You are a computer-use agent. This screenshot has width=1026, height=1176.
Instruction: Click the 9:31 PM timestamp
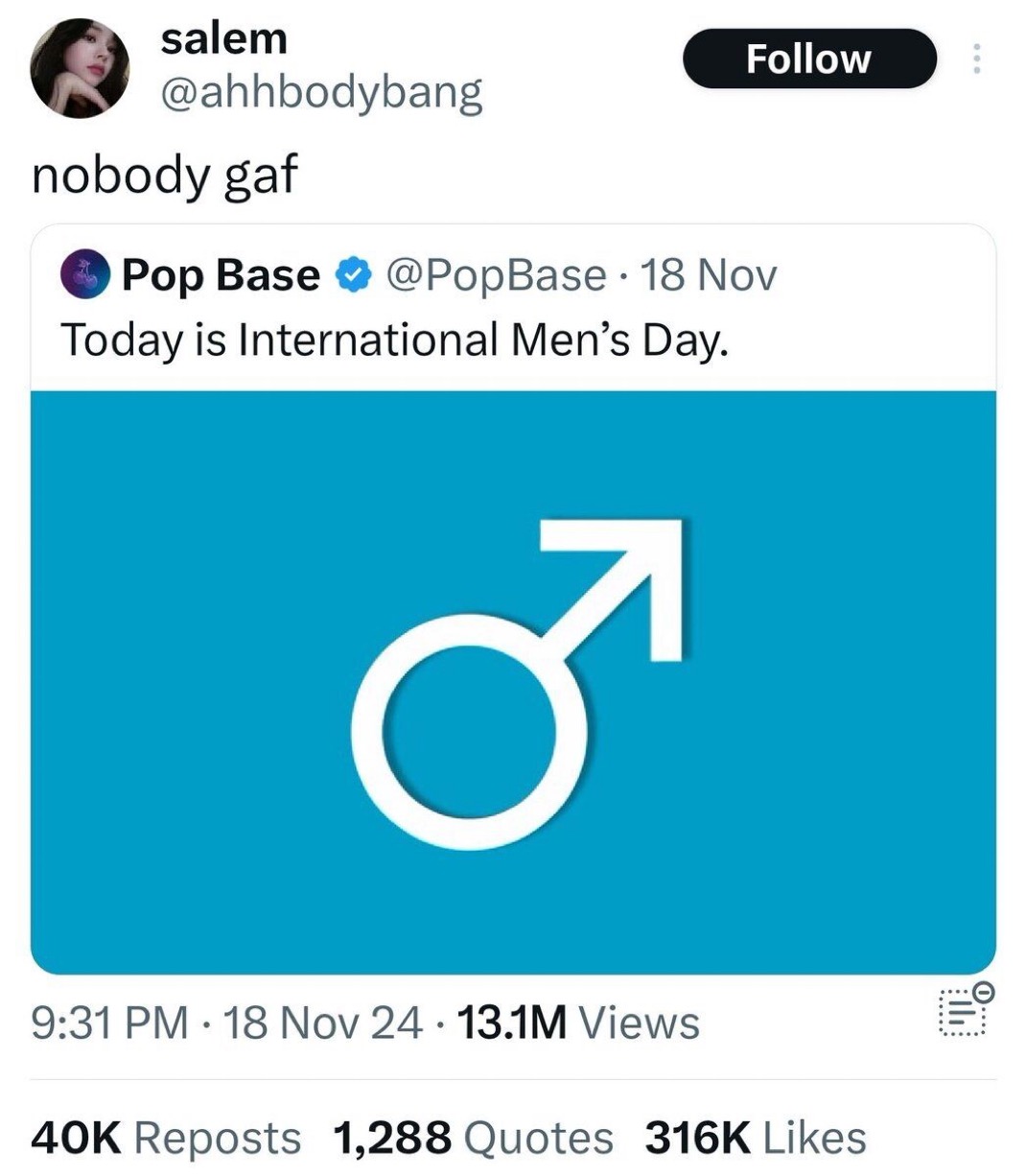click(x=110, y=1023)
